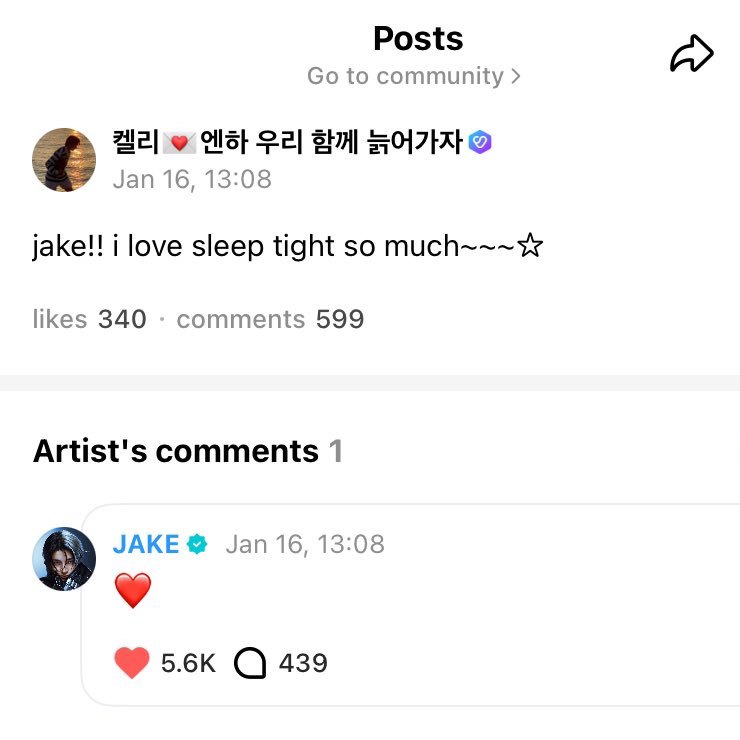Select the Korean username of the poster
This screenshot has width=740, height=740.
pyautogui.click(x=287, y=143)
